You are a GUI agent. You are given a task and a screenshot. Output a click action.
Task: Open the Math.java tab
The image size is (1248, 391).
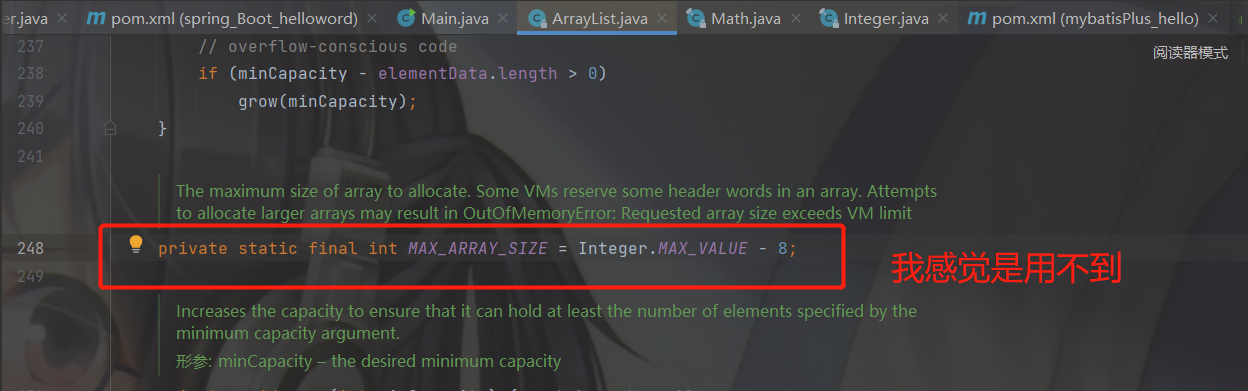click(x=743, y=19)
